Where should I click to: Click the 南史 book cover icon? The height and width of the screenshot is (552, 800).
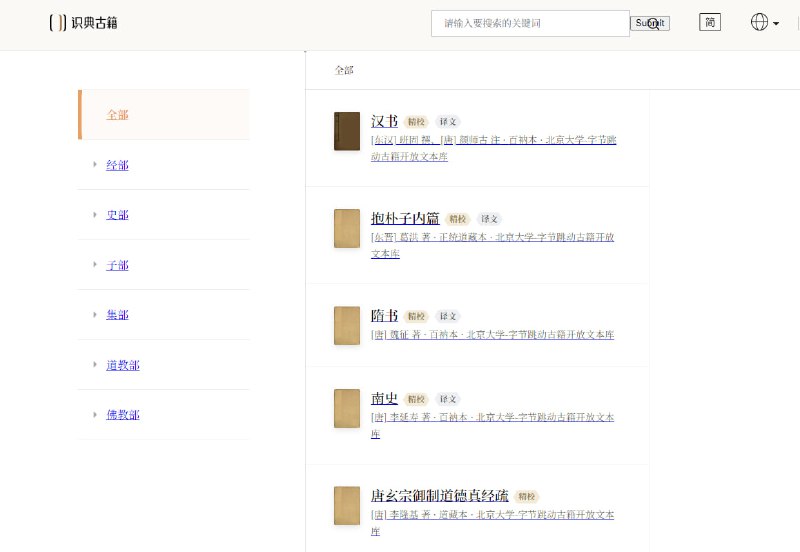click(x=346, y=409)
